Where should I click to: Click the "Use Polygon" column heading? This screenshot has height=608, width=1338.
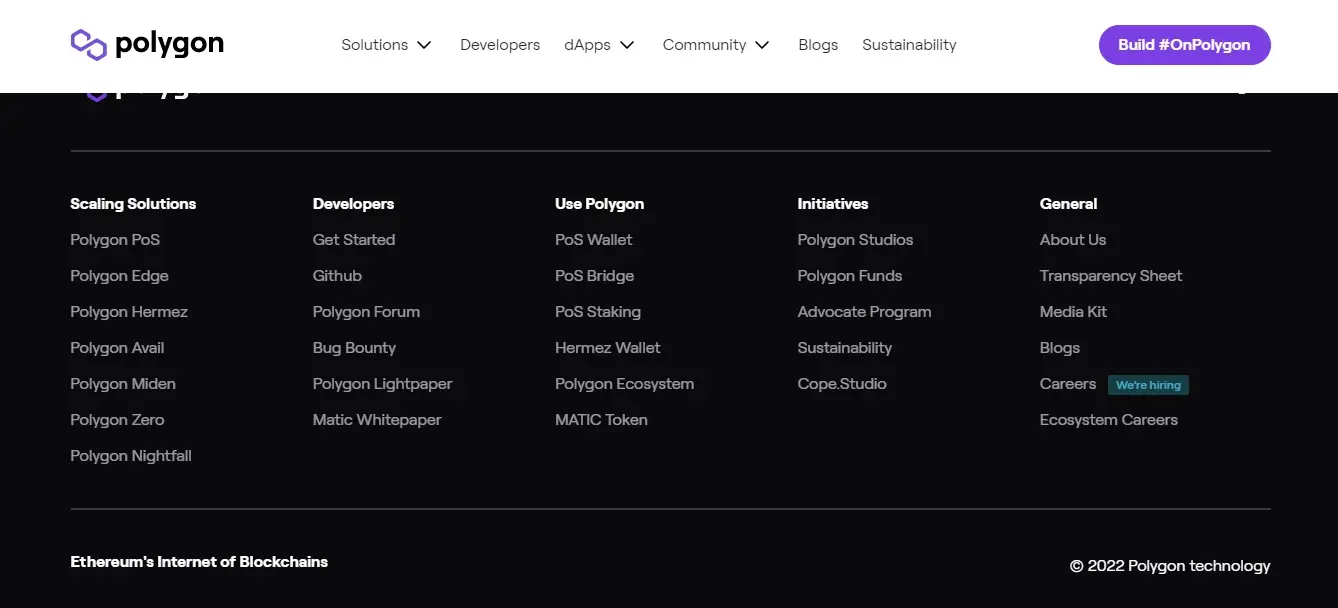tap(599, 204)
